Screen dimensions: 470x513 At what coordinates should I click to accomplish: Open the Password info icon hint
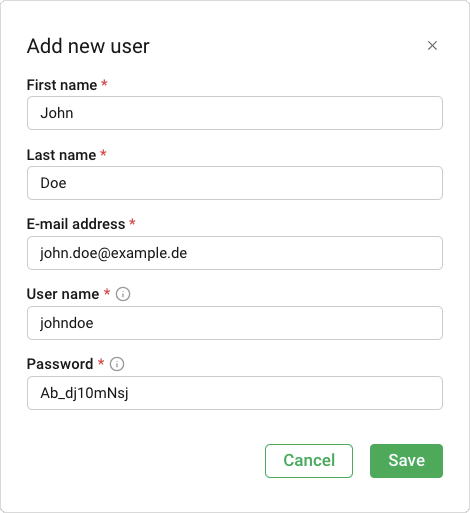point(117,364)
